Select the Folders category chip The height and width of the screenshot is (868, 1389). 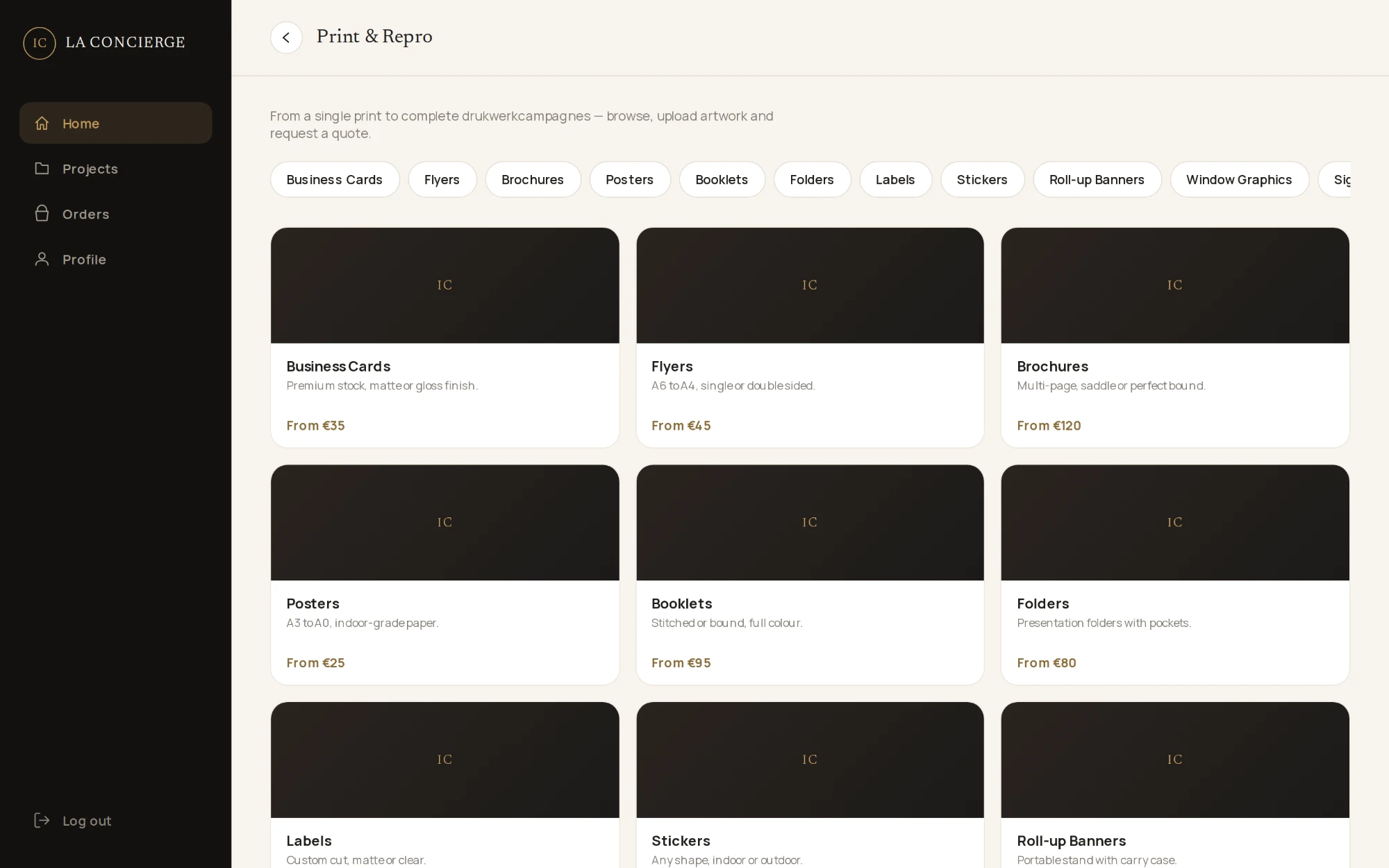[812, 179]
